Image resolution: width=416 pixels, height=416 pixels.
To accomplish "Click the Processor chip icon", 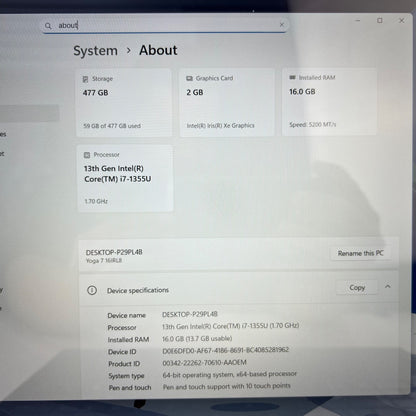I will [87, 155].
